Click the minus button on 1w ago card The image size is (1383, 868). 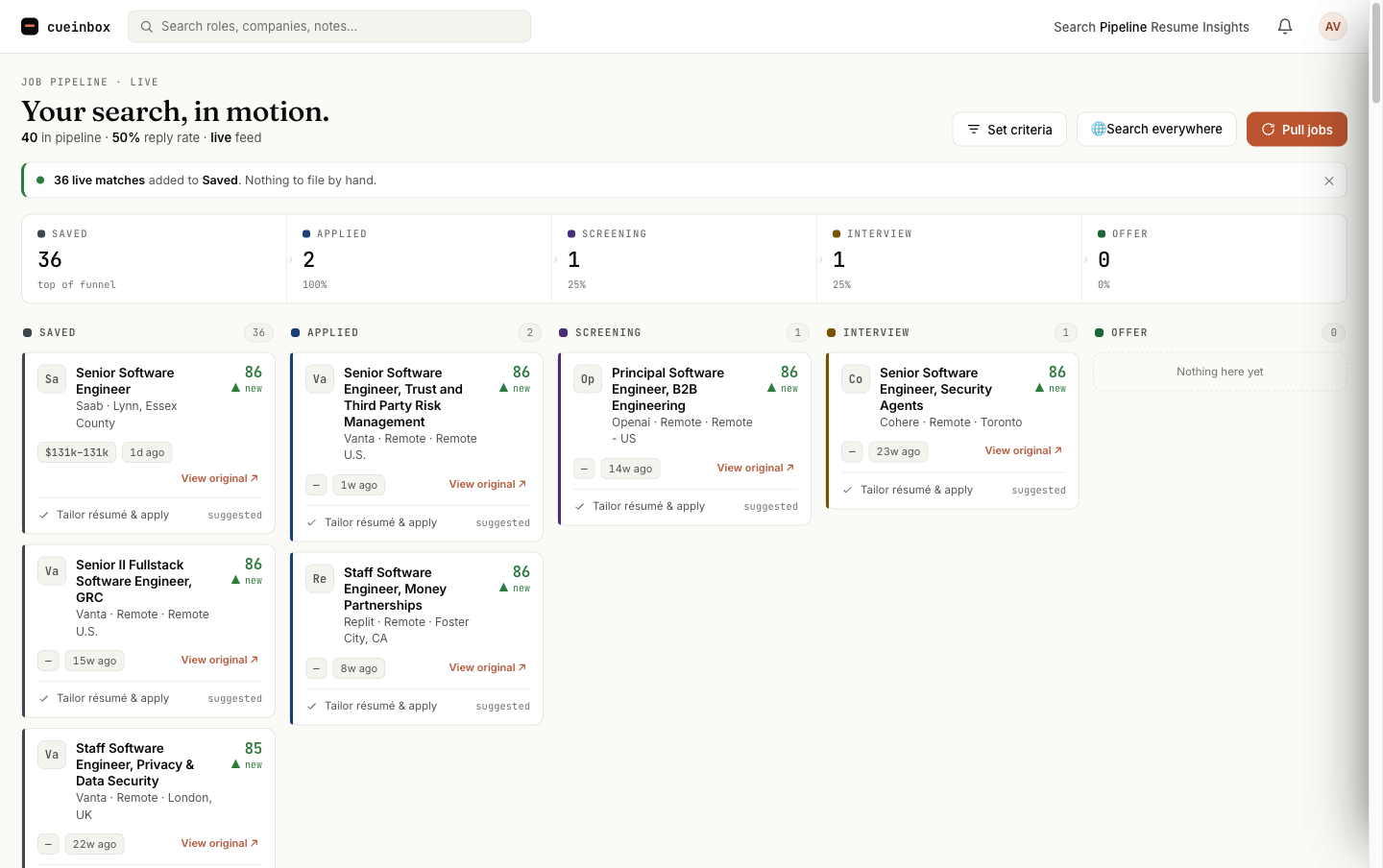click(317, 485)
